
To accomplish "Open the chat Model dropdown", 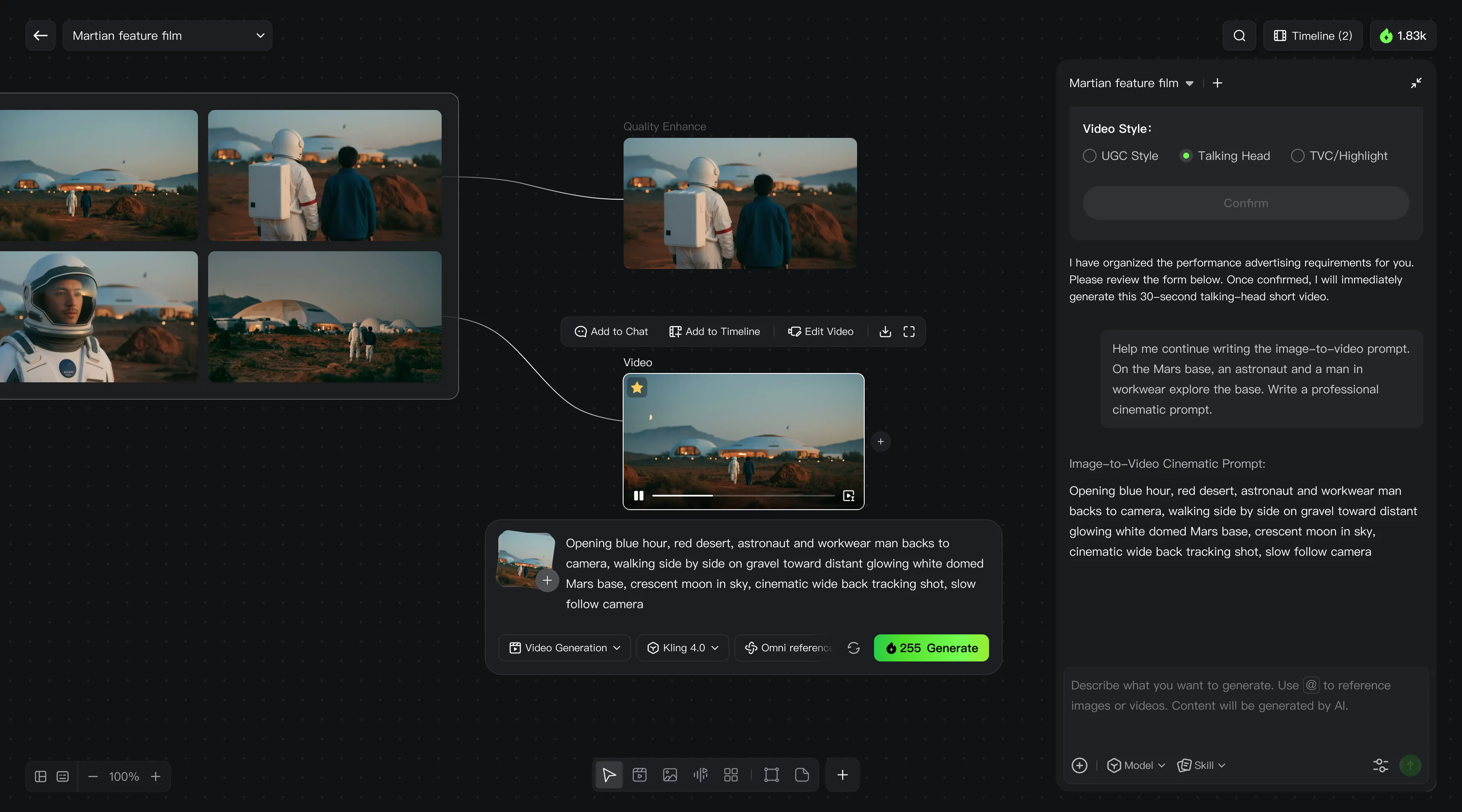I will click(x=1136, y=765).
